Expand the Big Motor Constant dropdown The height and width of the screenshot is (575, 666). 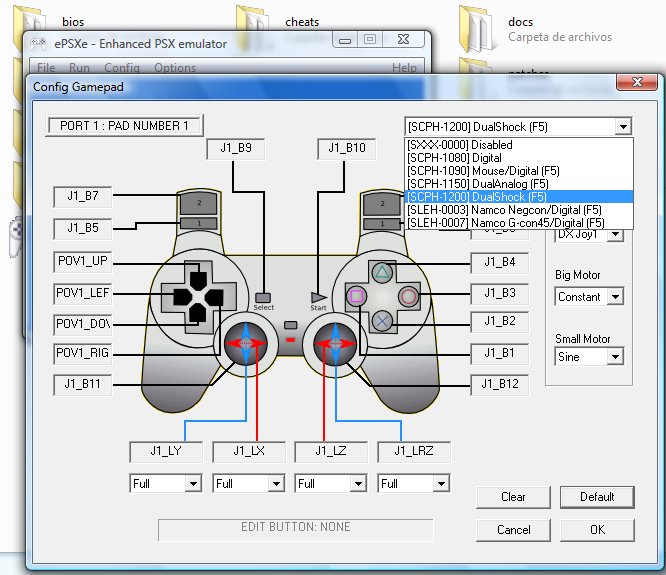coord(615,296)
